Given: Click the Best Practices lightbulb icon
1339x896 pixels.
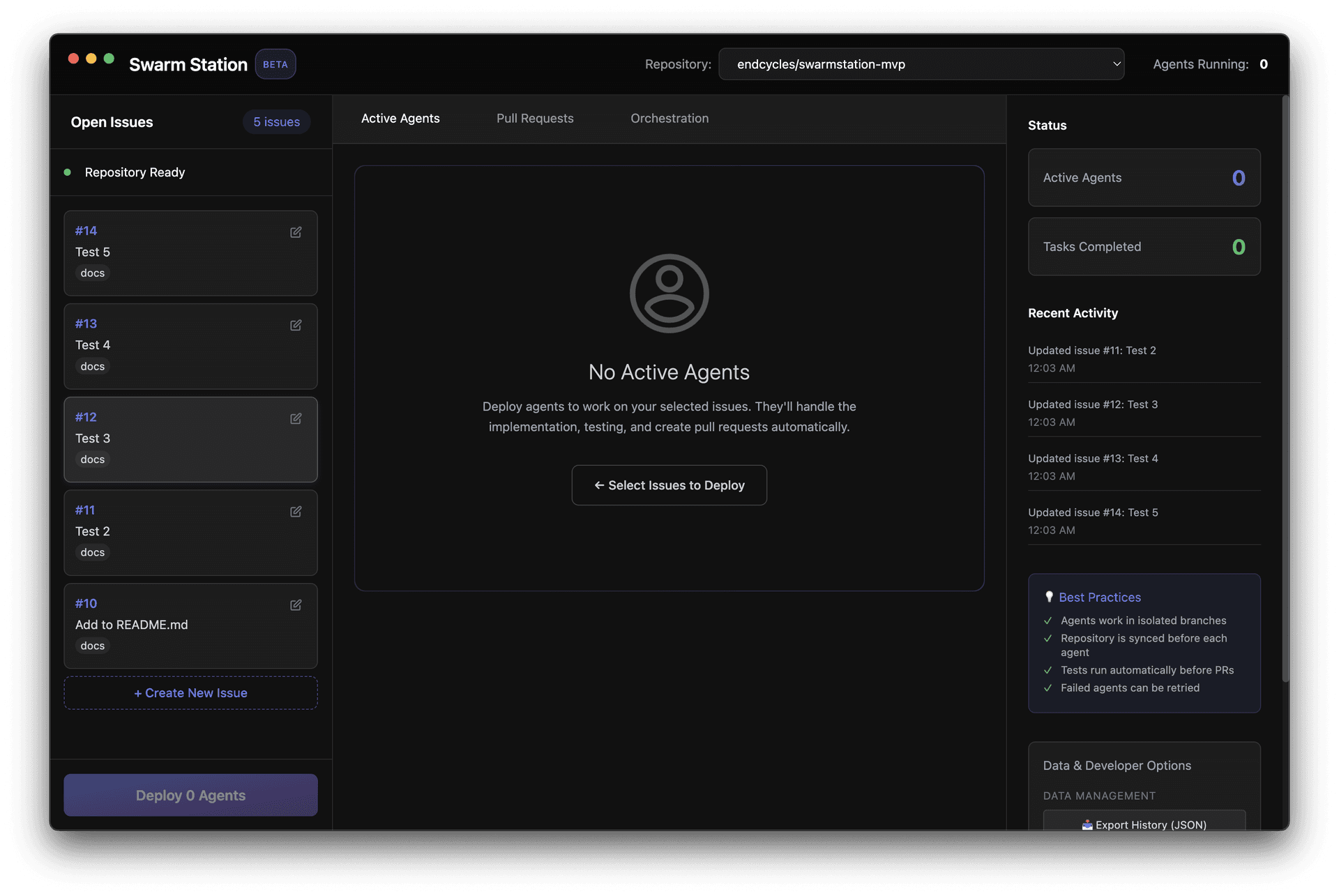Looking at the screenshot, I should click(x=1049, y=597).
